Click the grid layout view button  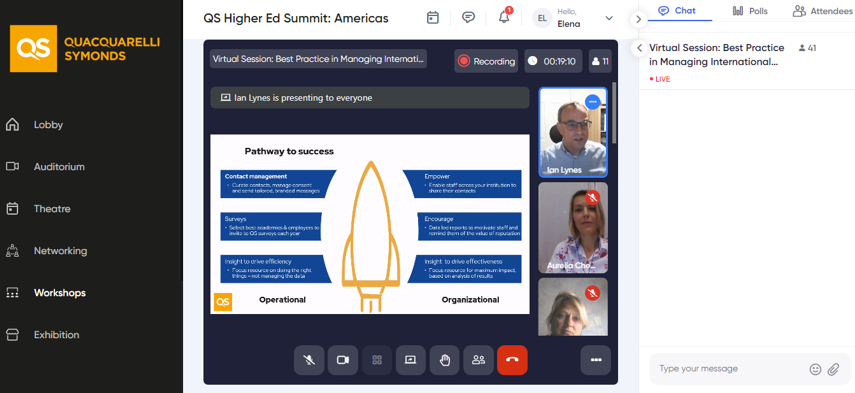coord(377,360)
